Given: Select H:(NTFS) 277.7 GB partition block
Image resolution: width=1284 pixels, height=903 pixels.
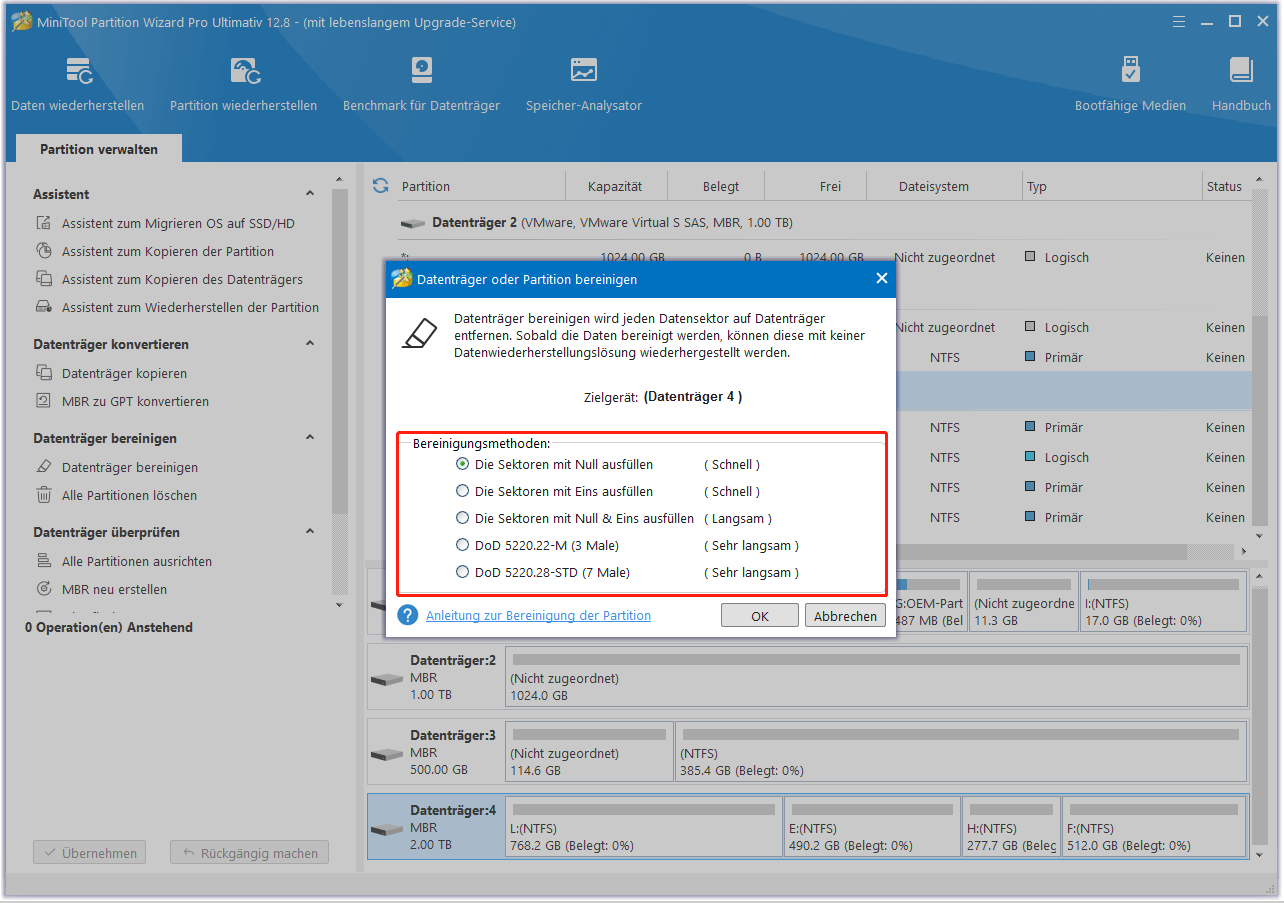Looking at the screenshot, I should [x=1011, y=827].
